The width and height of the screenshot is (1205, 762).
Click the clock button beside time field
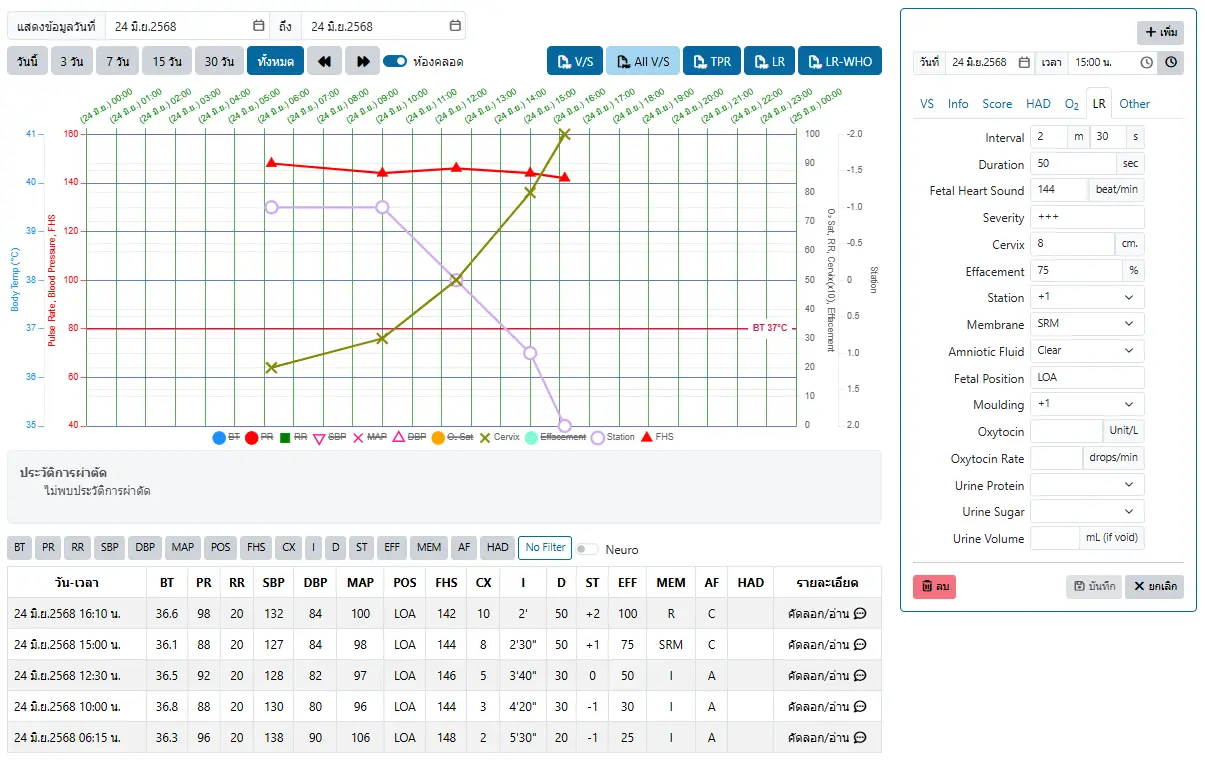[1170, 62]
